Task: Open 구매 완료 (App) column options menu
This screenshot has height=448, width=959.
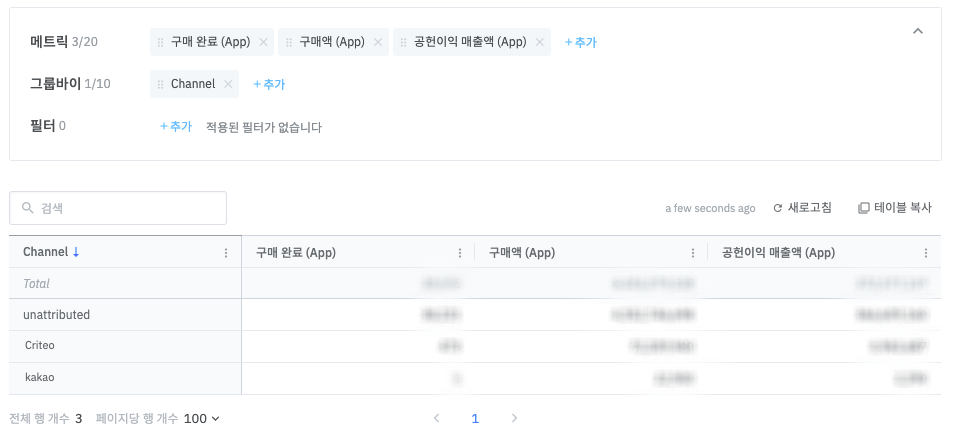Action: [460, 253]
